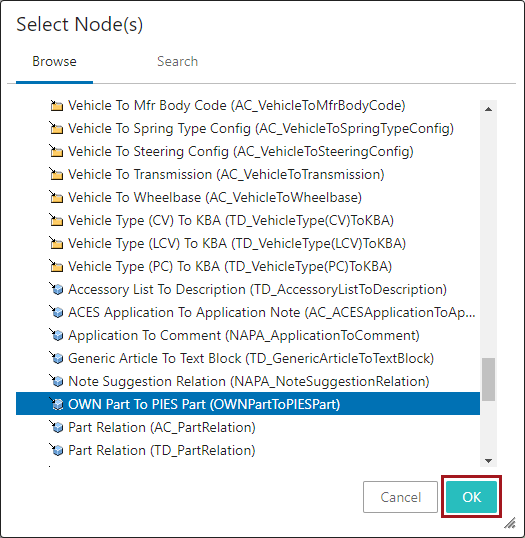This screenshot has width=525, height=538.
Task: Switch to the Search tab
Action: coord(177,61)
